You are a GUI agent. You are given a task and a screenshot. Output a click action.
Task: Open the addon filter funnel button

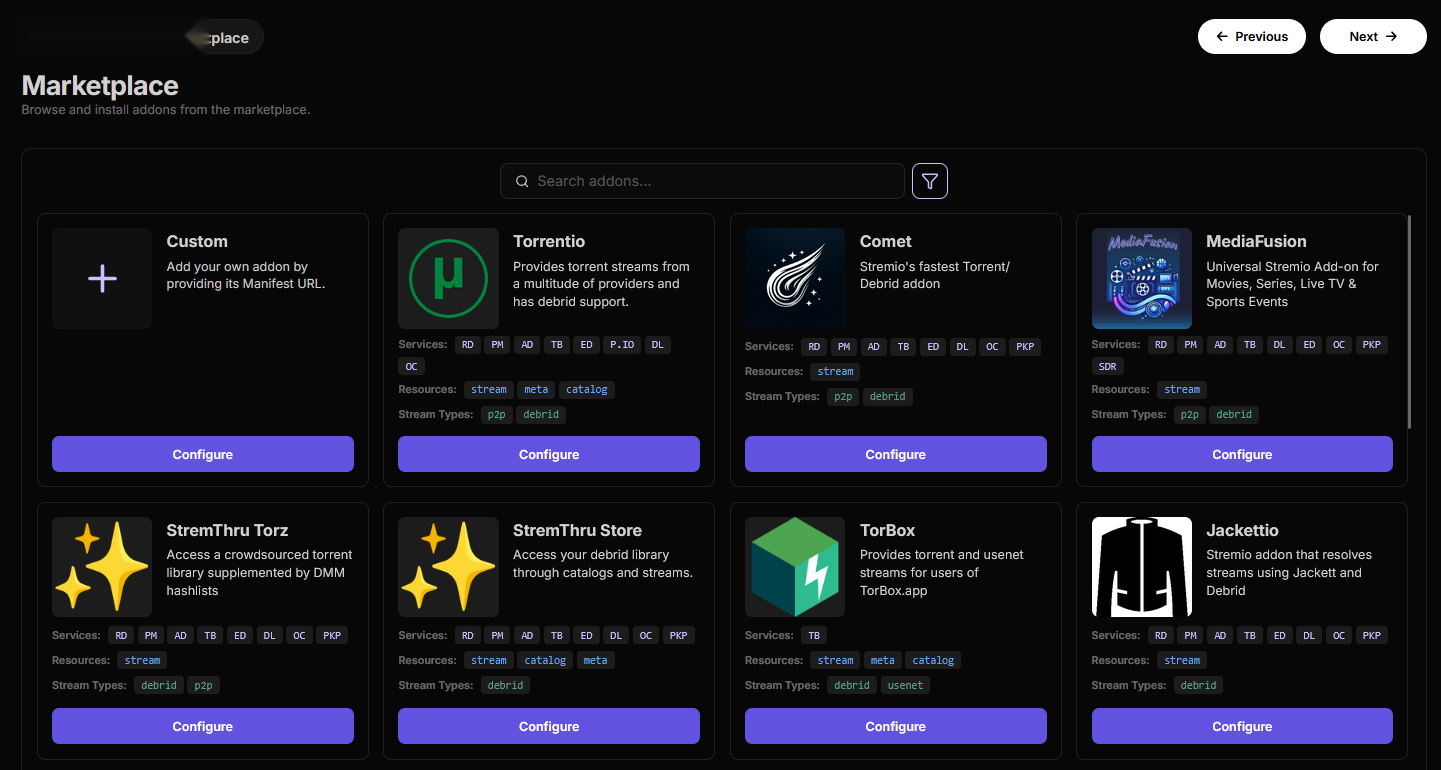tap(930, 181)
